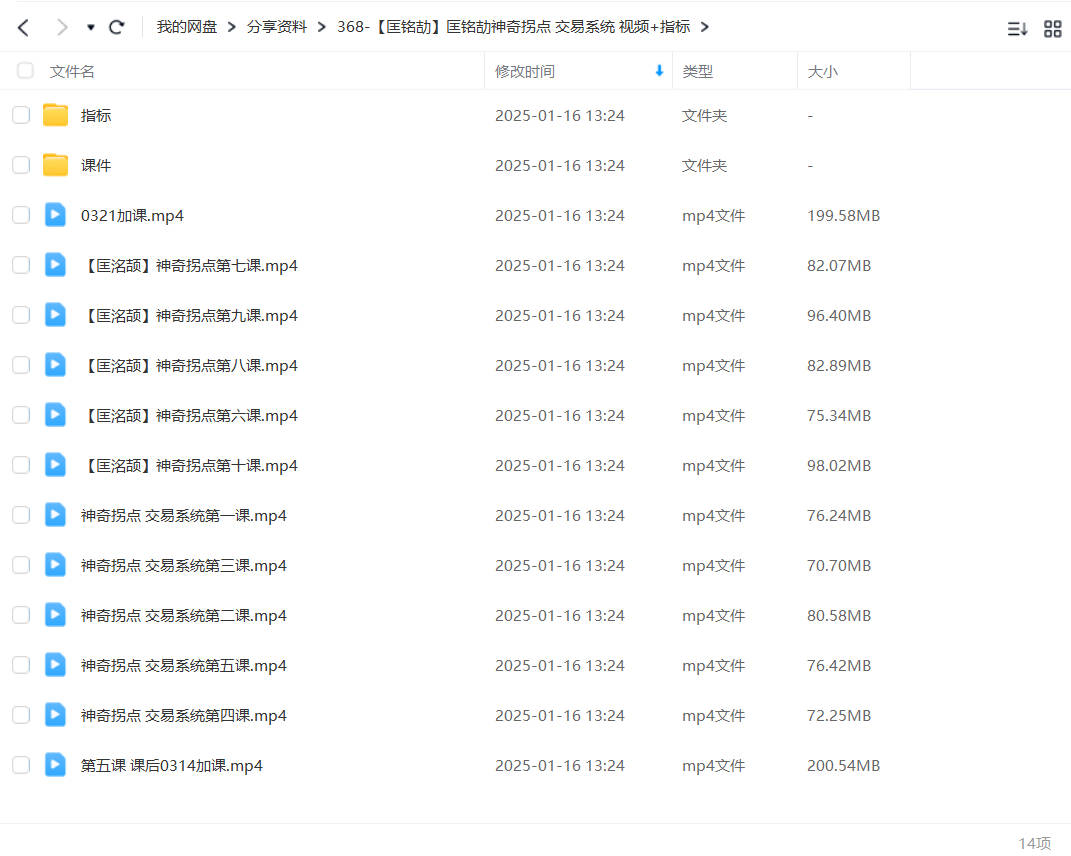Click the video icon for 神奇拐点第七课.mp4

(55, 264)
